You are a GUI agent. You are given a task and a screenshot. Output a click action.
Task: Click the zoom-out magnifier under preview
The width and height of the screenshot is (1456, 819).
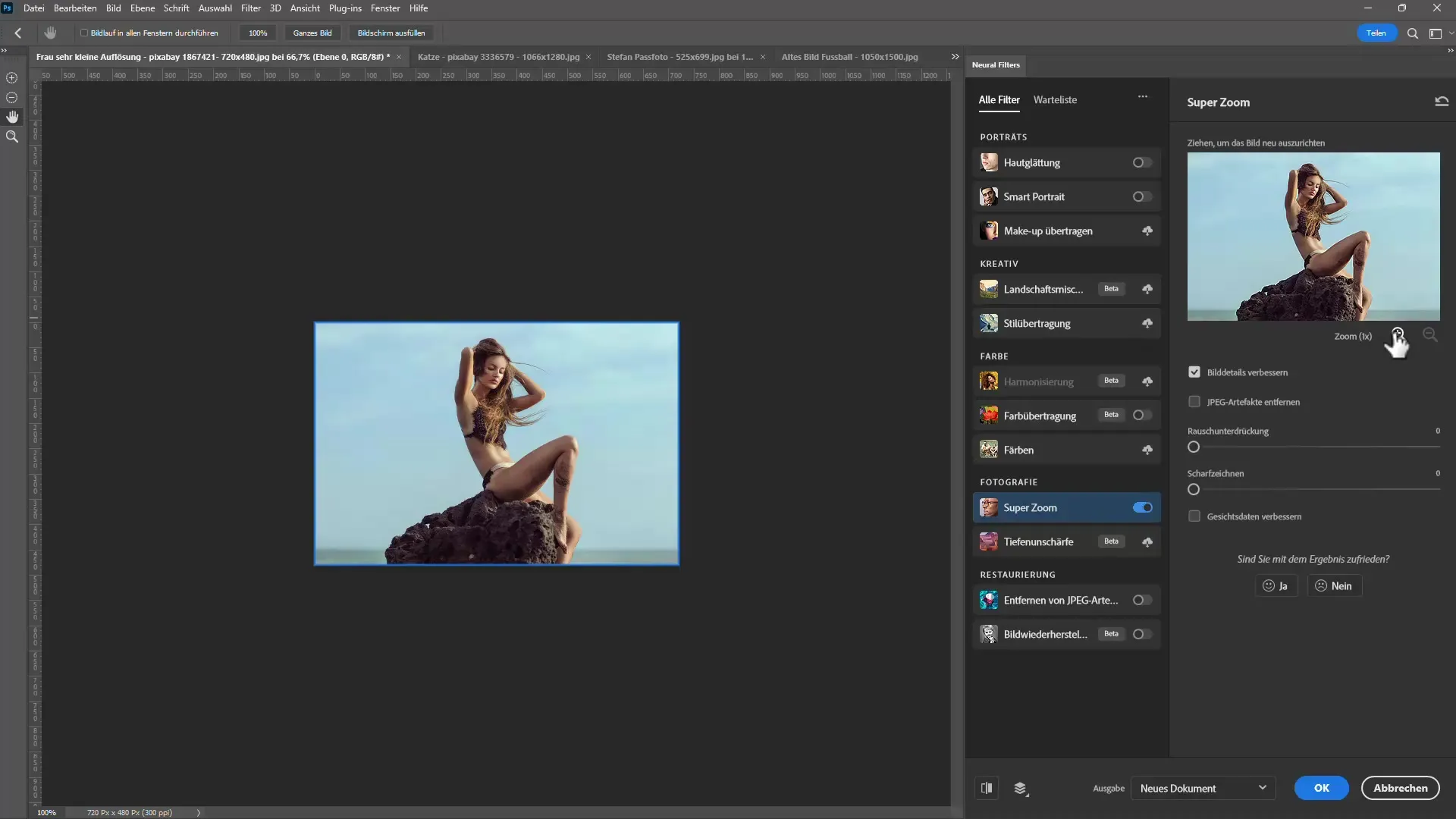pyautogui.click(x=1429, y=334)
